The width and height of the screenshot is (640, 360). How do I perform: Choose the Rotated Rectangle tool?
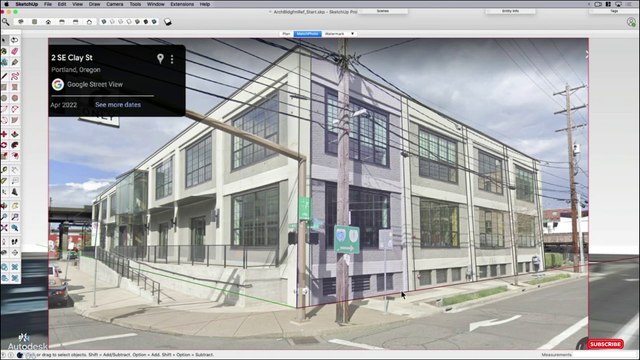15,87
